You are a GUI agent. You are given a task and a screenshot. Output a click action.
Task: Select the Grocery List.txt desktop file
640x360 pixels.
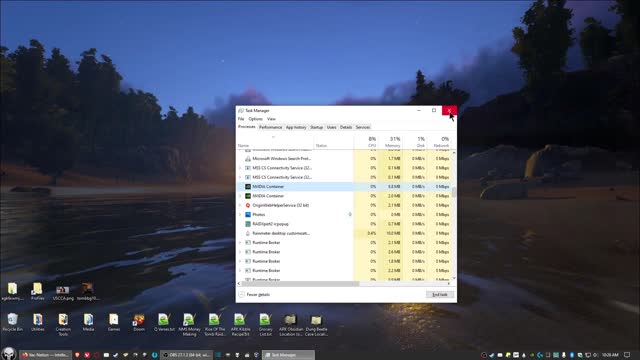tap(265, 325)
